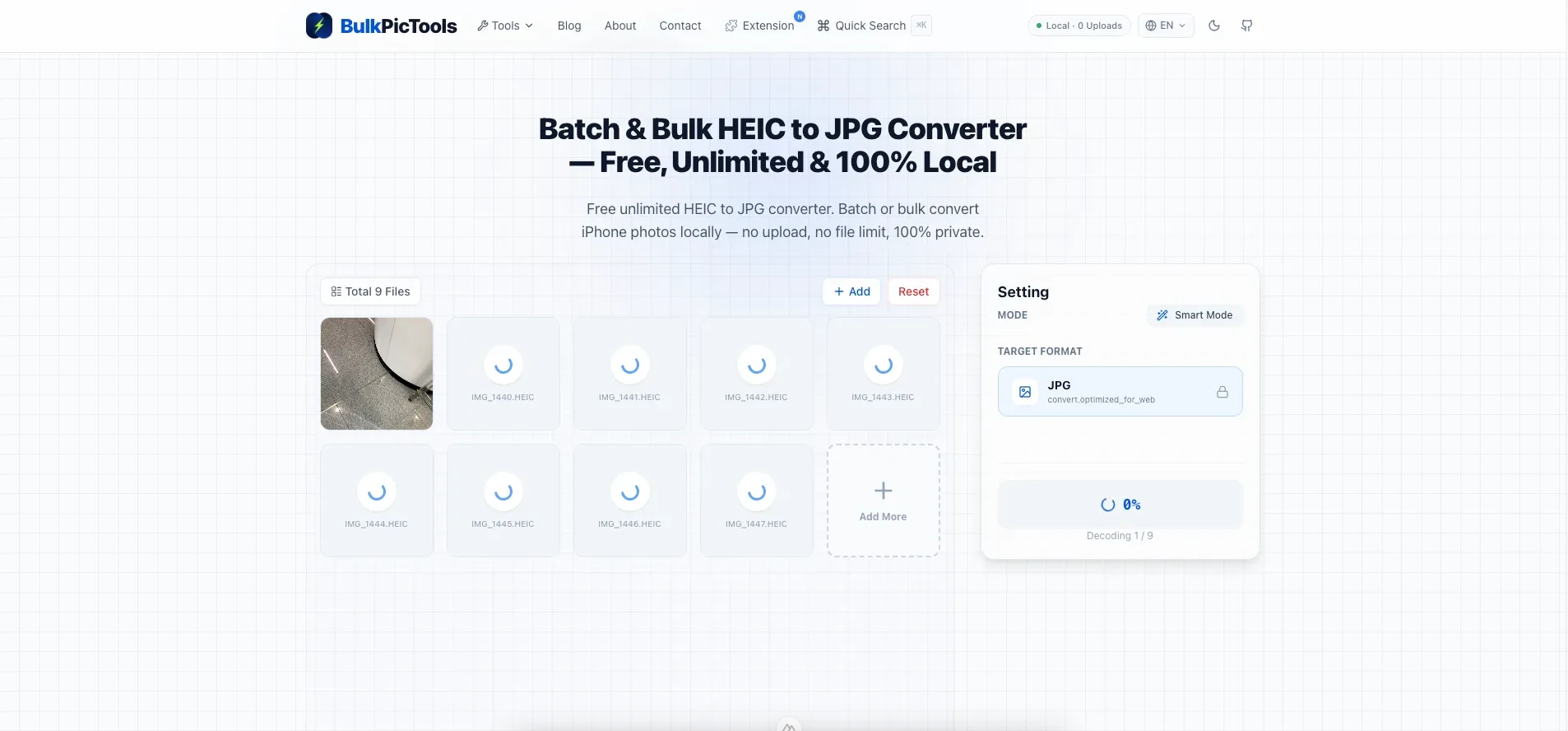1568x731 pixels.
Task: Click the Total 9 Files label
Action: [370, 291]
